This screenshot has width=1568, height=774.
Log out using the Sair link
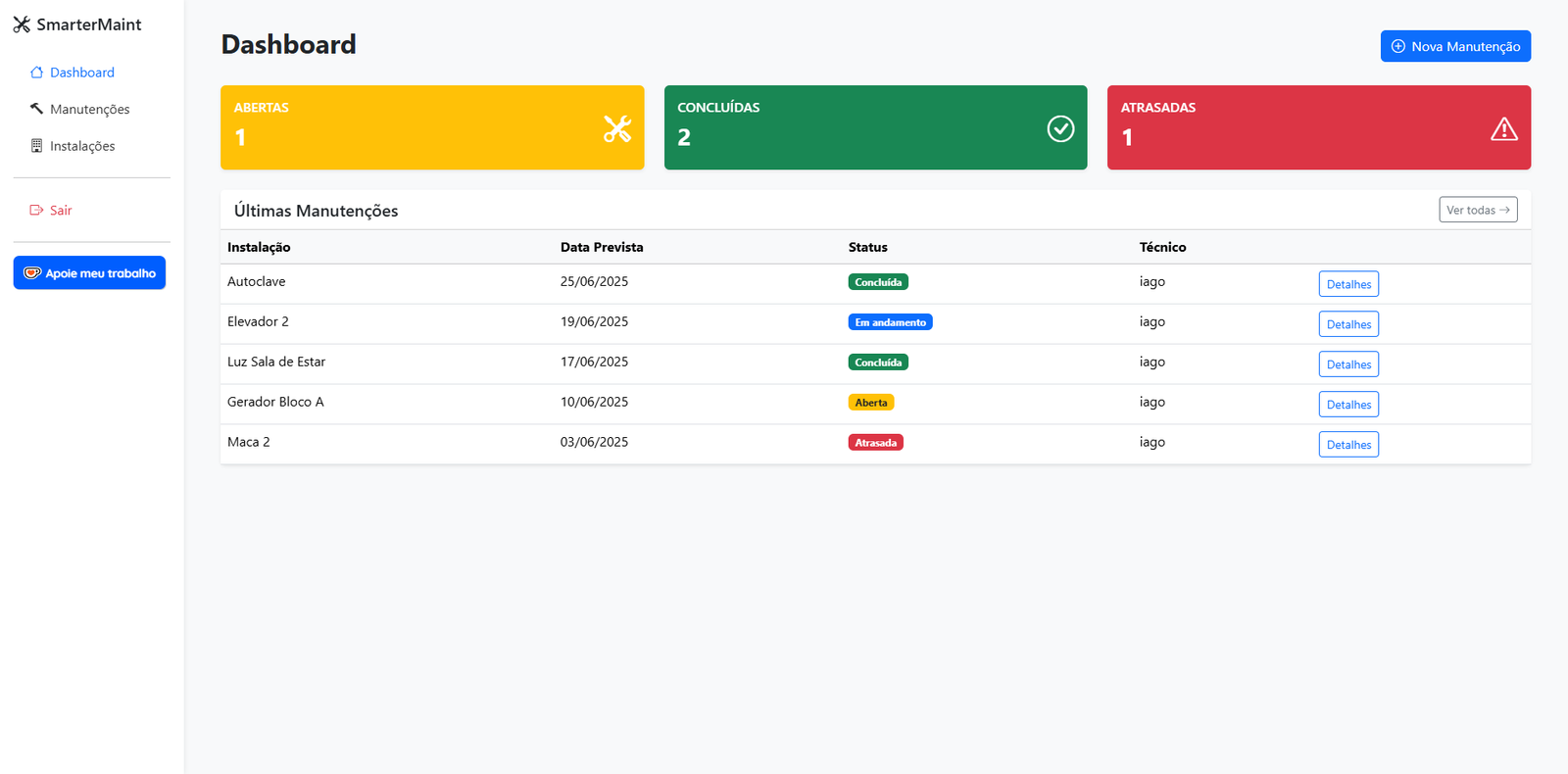pos(61,211)
